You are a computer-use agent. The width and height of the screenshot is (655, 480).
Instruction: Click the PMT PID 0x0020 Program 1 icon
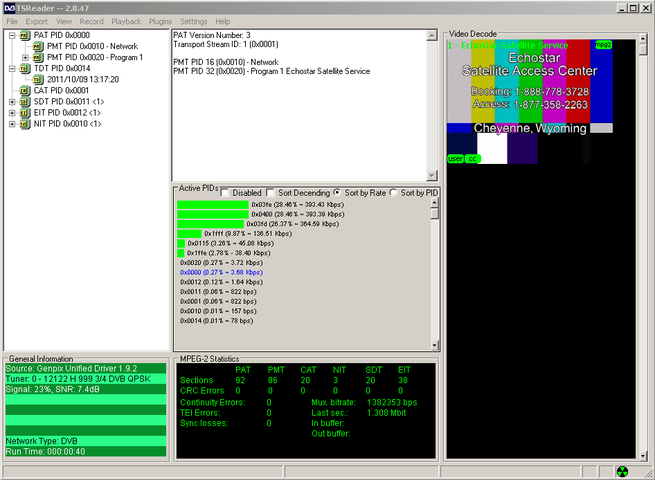click(38, 58)
